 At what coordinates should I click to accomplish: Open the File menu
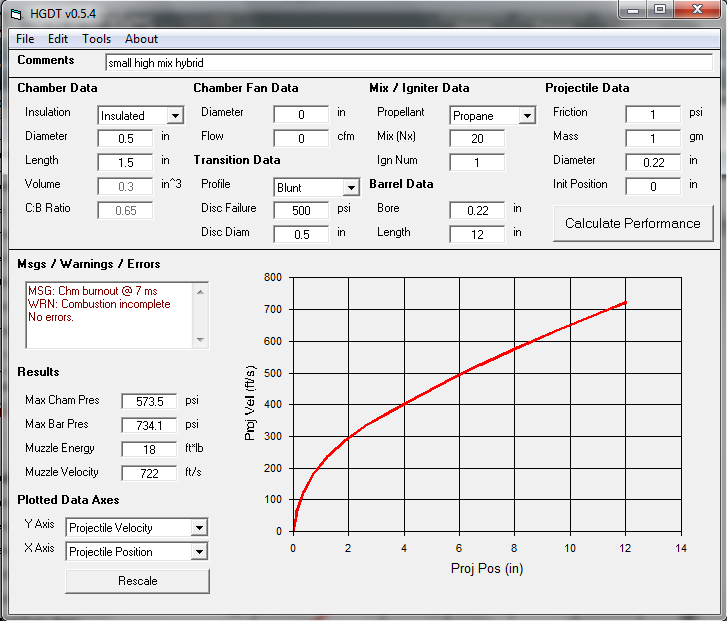25,39
